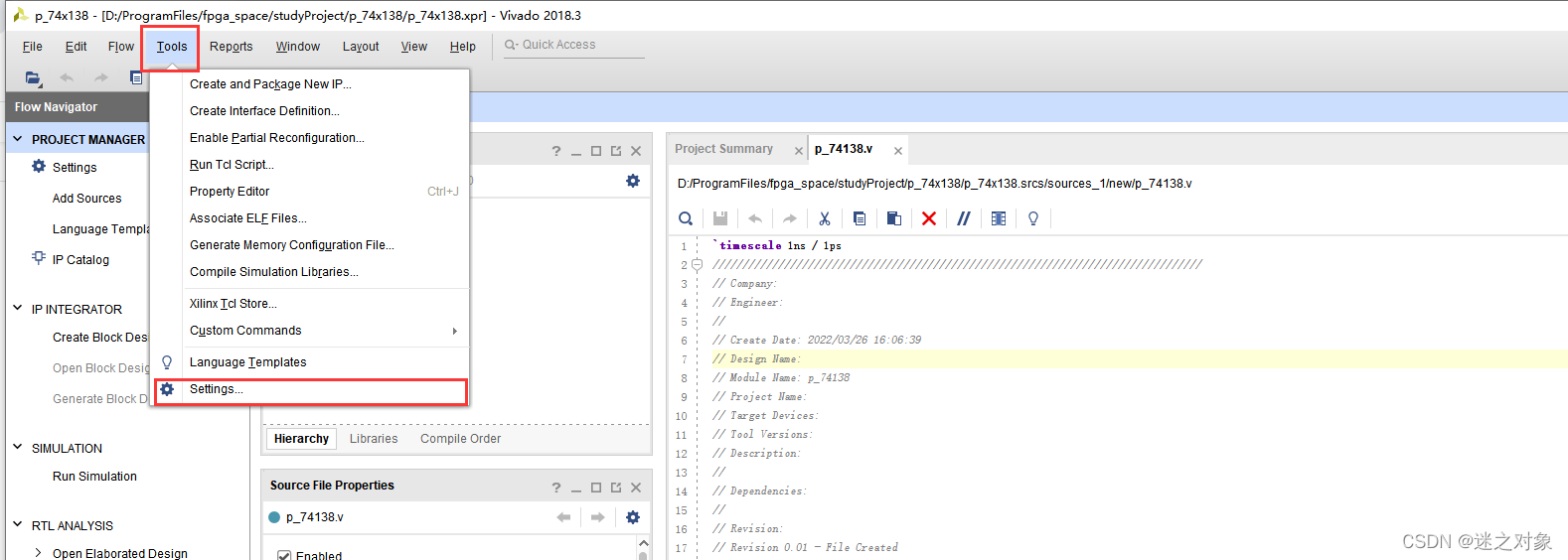Collapse the SIMULATION section
This screenshot has width=1568, height=560.
pos(17,448)
